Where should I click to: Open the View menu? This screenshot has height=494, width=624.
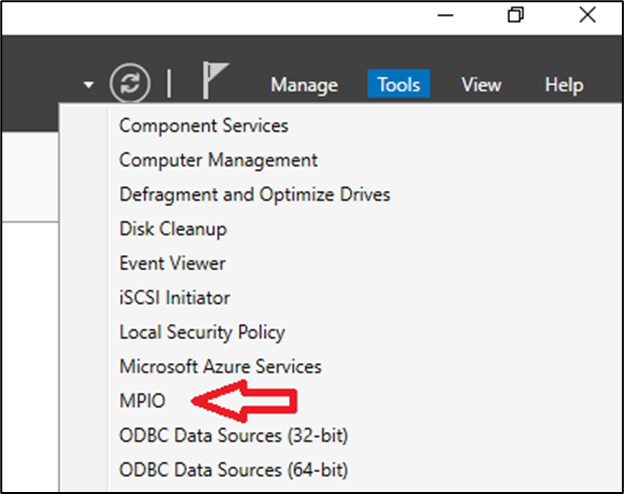pyautogui.click(x=481, y=85)
